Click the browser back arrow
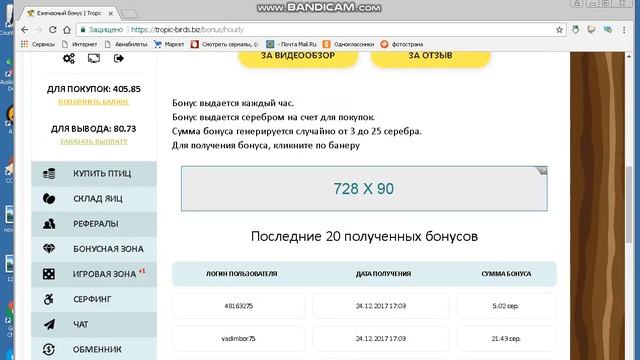 tap(24, 30)
